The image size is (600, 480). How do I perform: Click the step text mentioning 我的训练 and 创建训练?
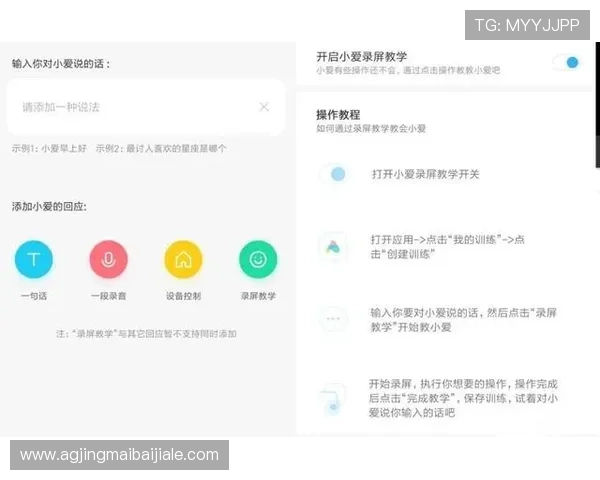(447, 247)
